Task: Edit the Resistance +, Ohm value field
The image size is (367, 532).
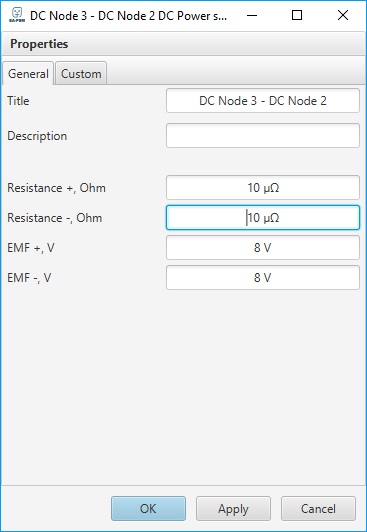Action: coord(263,188)
